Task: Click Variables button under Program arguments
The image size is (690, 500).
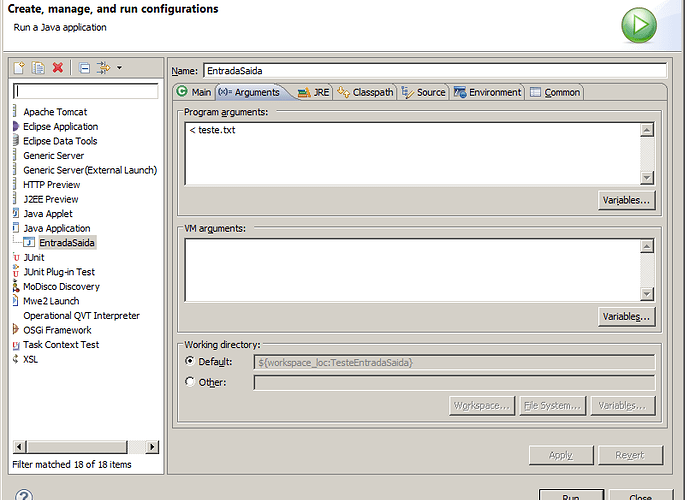Action: [x=626, y=200]
